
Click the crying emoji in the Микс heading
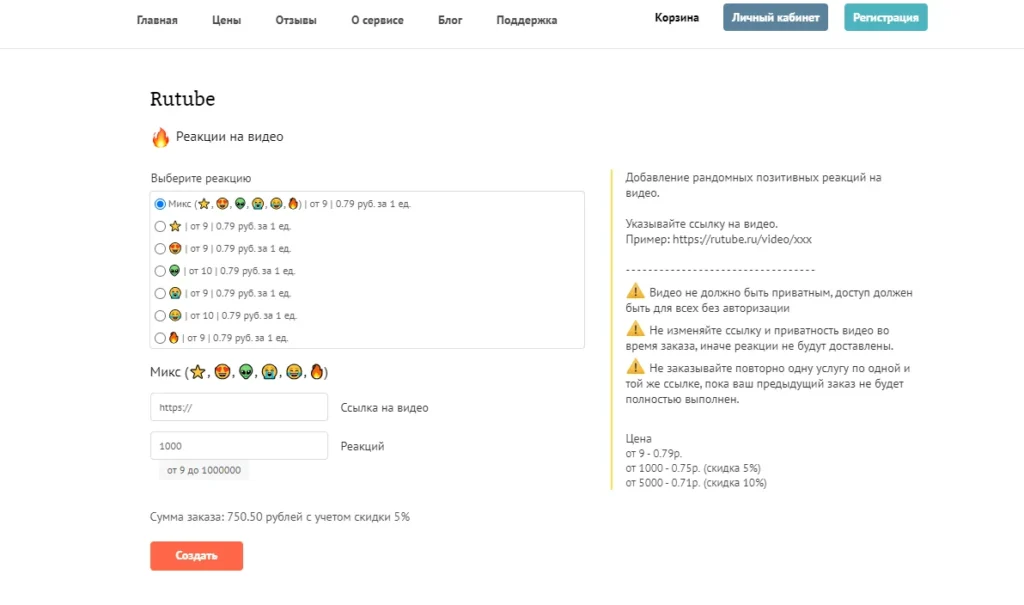pyautogui.click(x=270, y=372)
